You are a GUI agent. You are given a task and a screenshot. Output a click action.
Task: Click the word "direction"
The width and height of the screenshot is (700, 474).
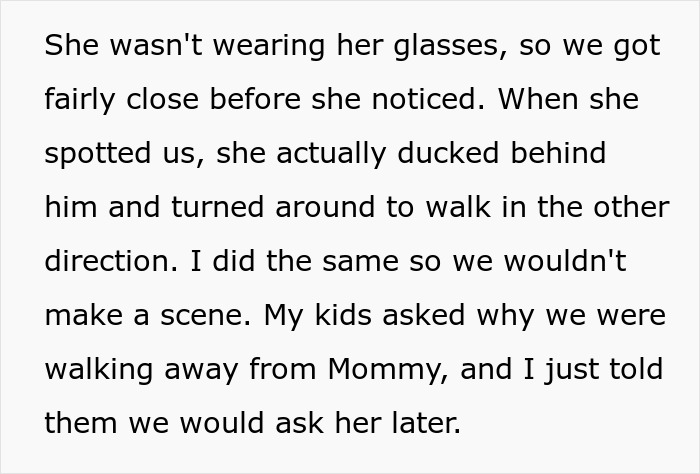coord(103,261)
